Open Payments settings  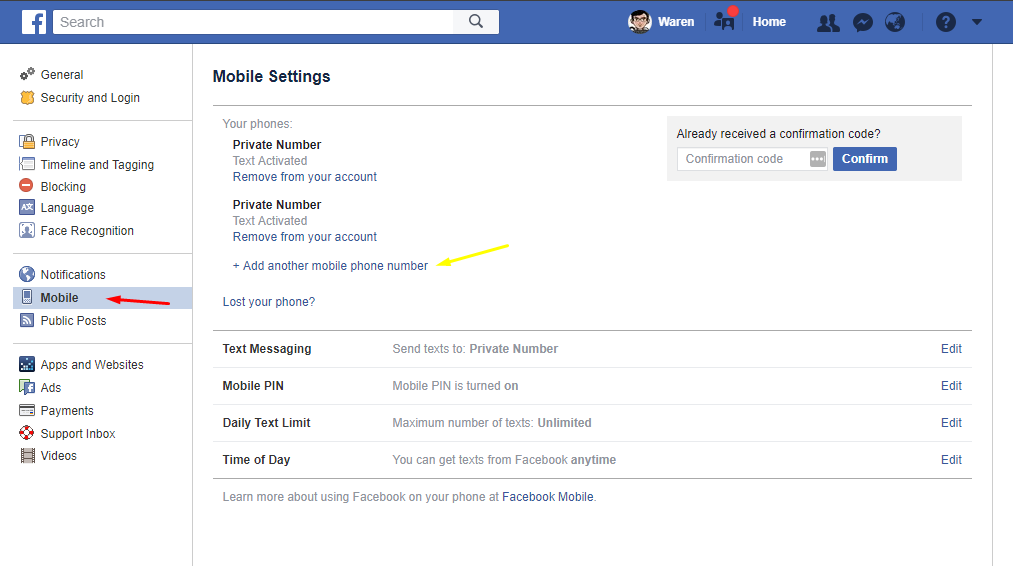(x=67, y=410)
